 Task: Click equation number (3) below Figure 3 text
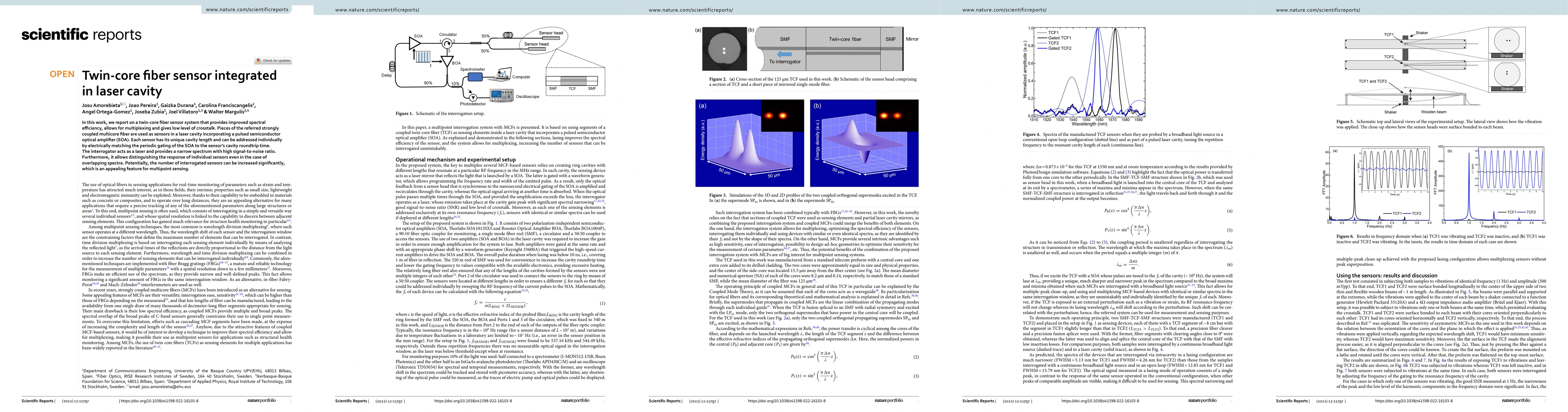[x=916, y=376]
